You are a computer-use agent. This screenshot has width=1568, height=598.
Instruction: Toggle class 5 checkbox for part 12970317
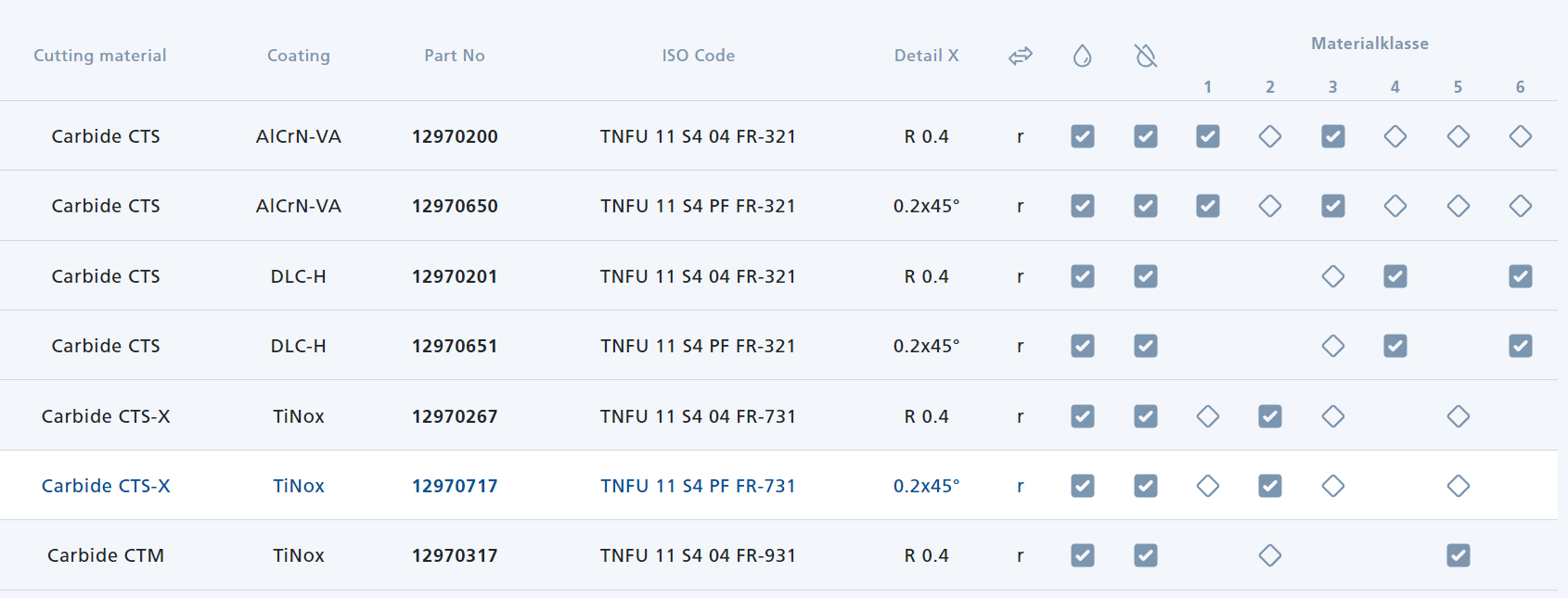(x=1458, y=555)
